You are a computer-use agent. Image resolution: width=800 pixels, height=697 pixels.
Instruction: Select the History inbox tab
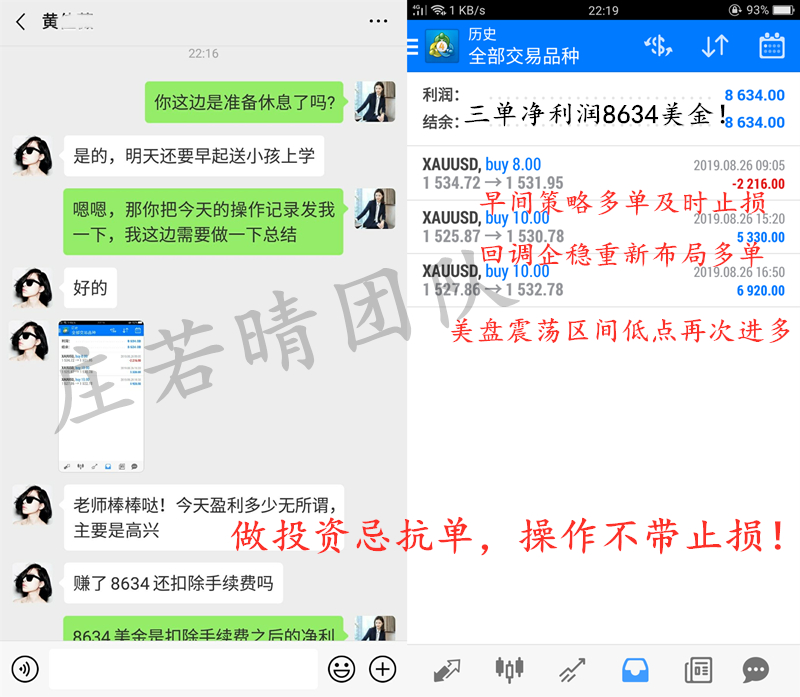point(634,669)
